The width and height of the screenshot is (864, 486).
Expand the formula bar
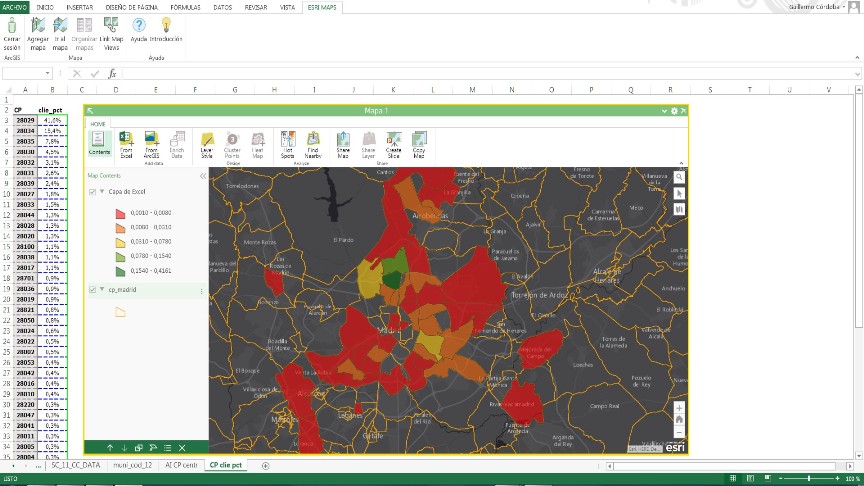coord(857,74)
